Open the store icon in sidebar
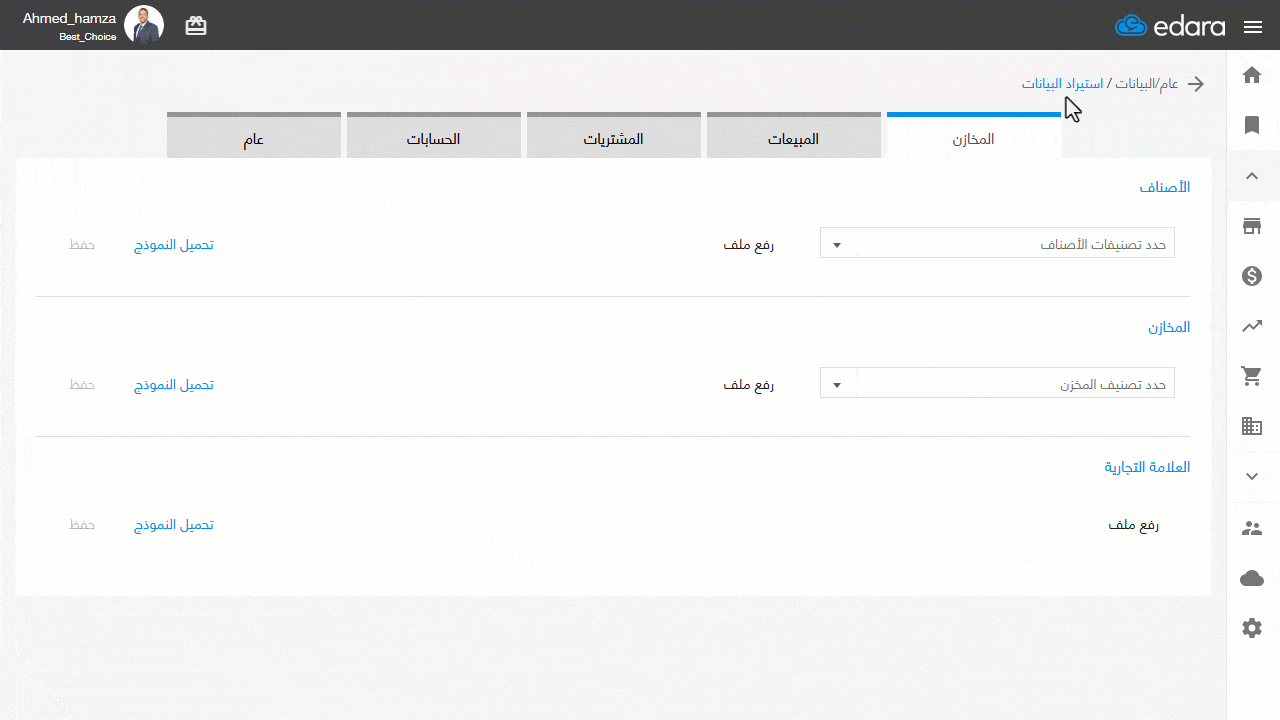This screenshot has width=1280, height=720. pos(1252,226)
